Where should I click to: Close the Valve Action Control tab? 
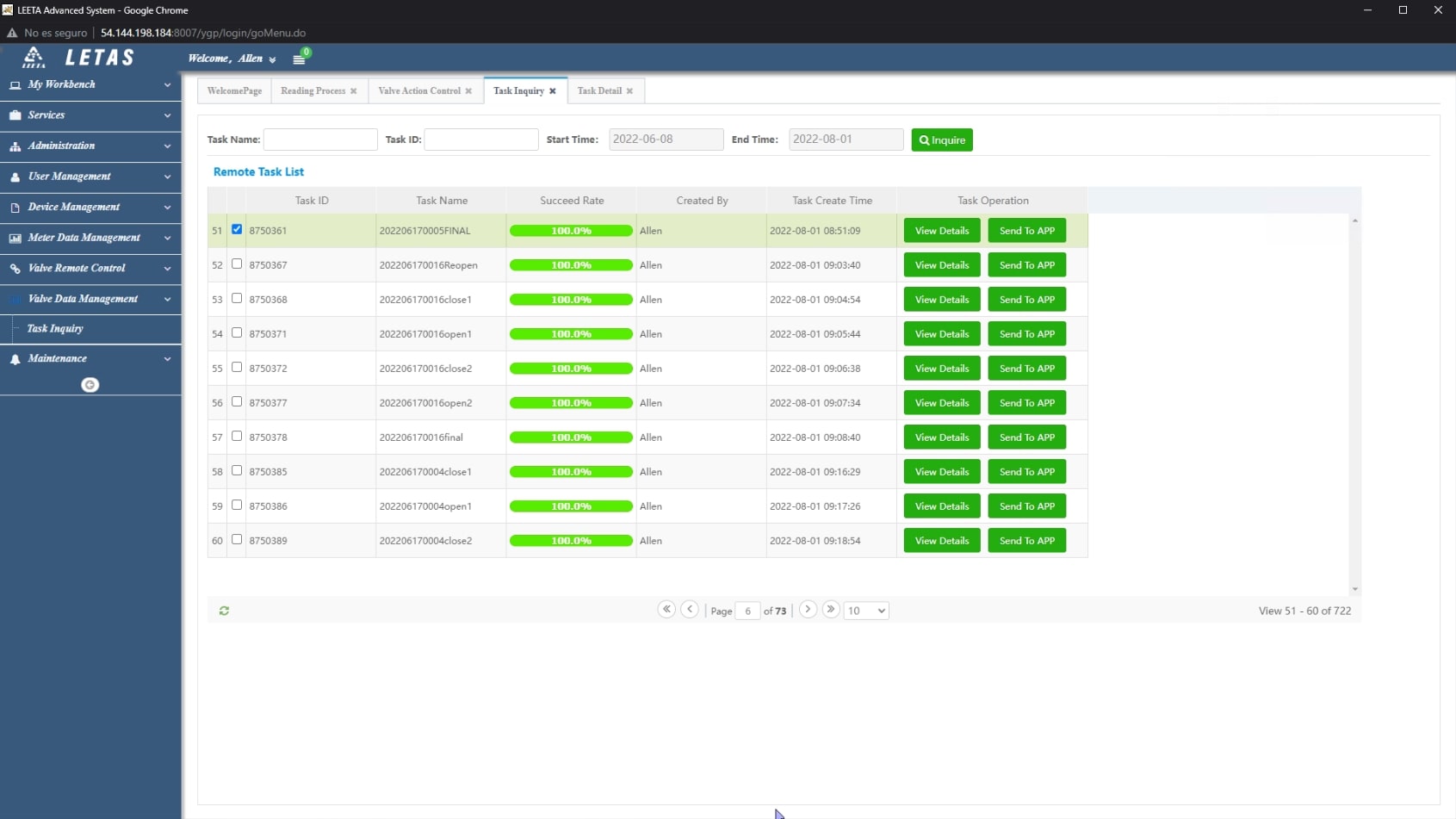468,91
